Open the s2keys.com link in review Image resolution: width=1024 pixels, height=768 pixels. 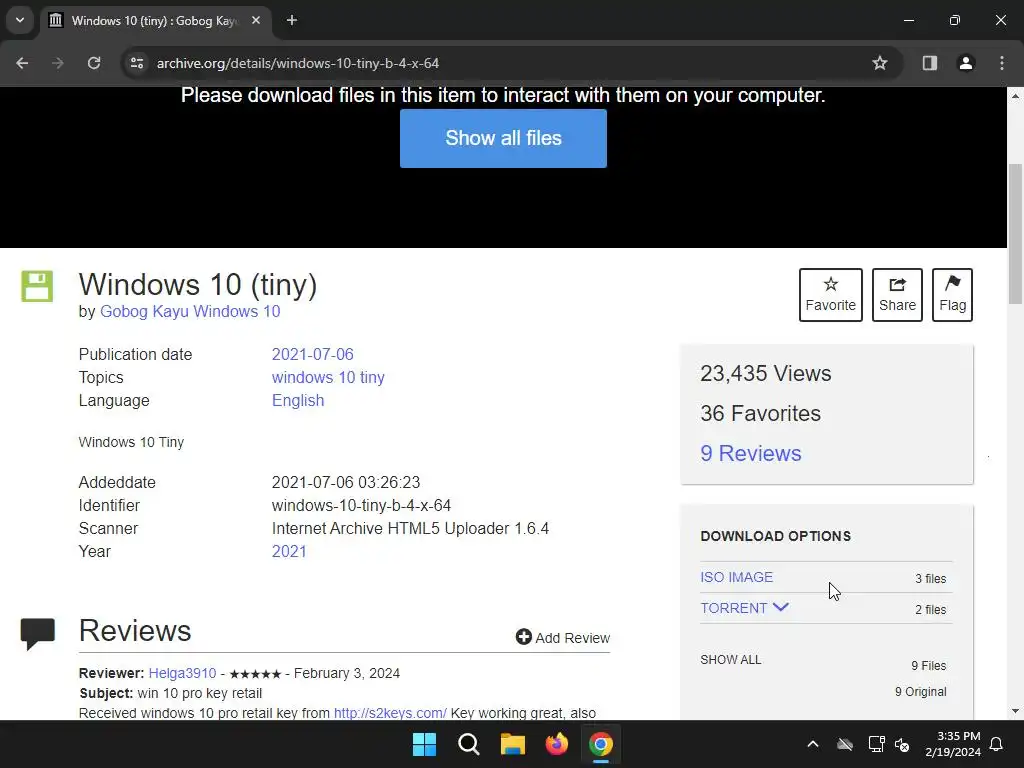tap(390, 713)
